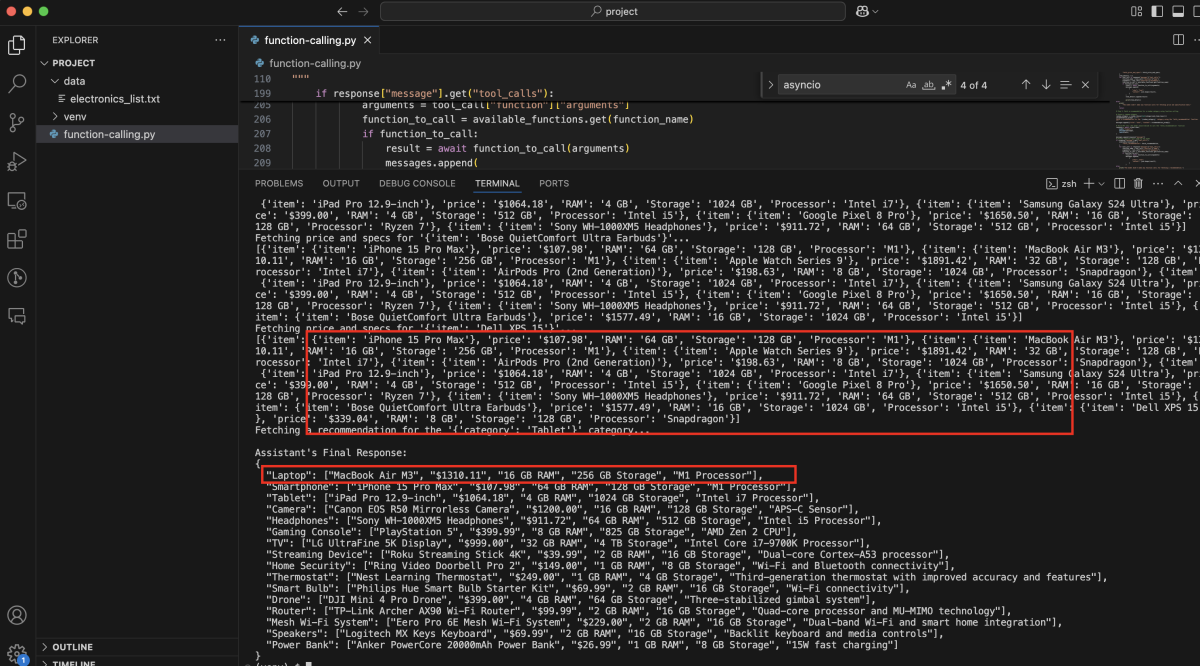Maximize the panel with the up chevron
1200x666 pixels.
click(1179, 183)
